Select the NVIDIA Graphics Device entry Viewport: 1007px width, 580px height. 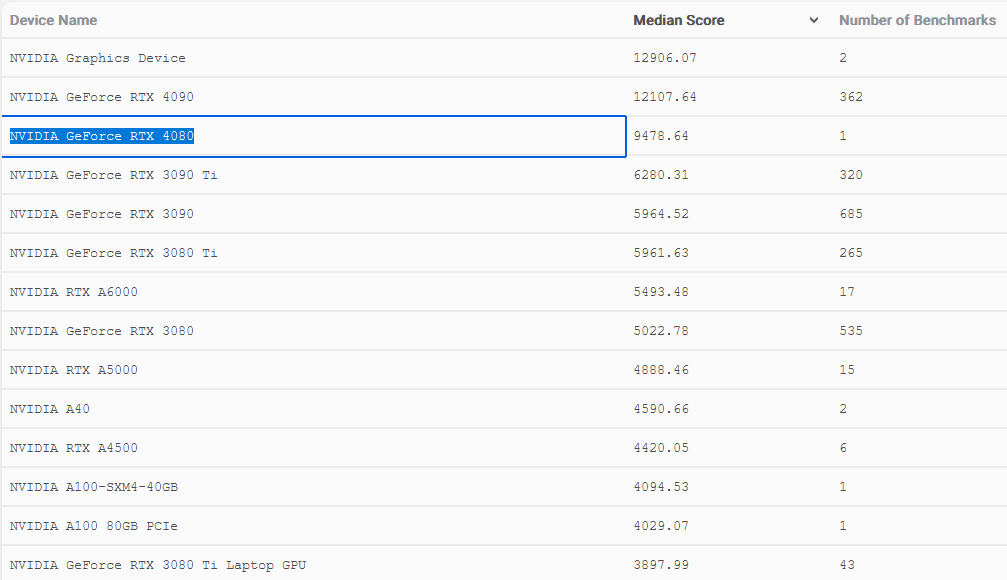pyautogui.click(x=98, y=58)
